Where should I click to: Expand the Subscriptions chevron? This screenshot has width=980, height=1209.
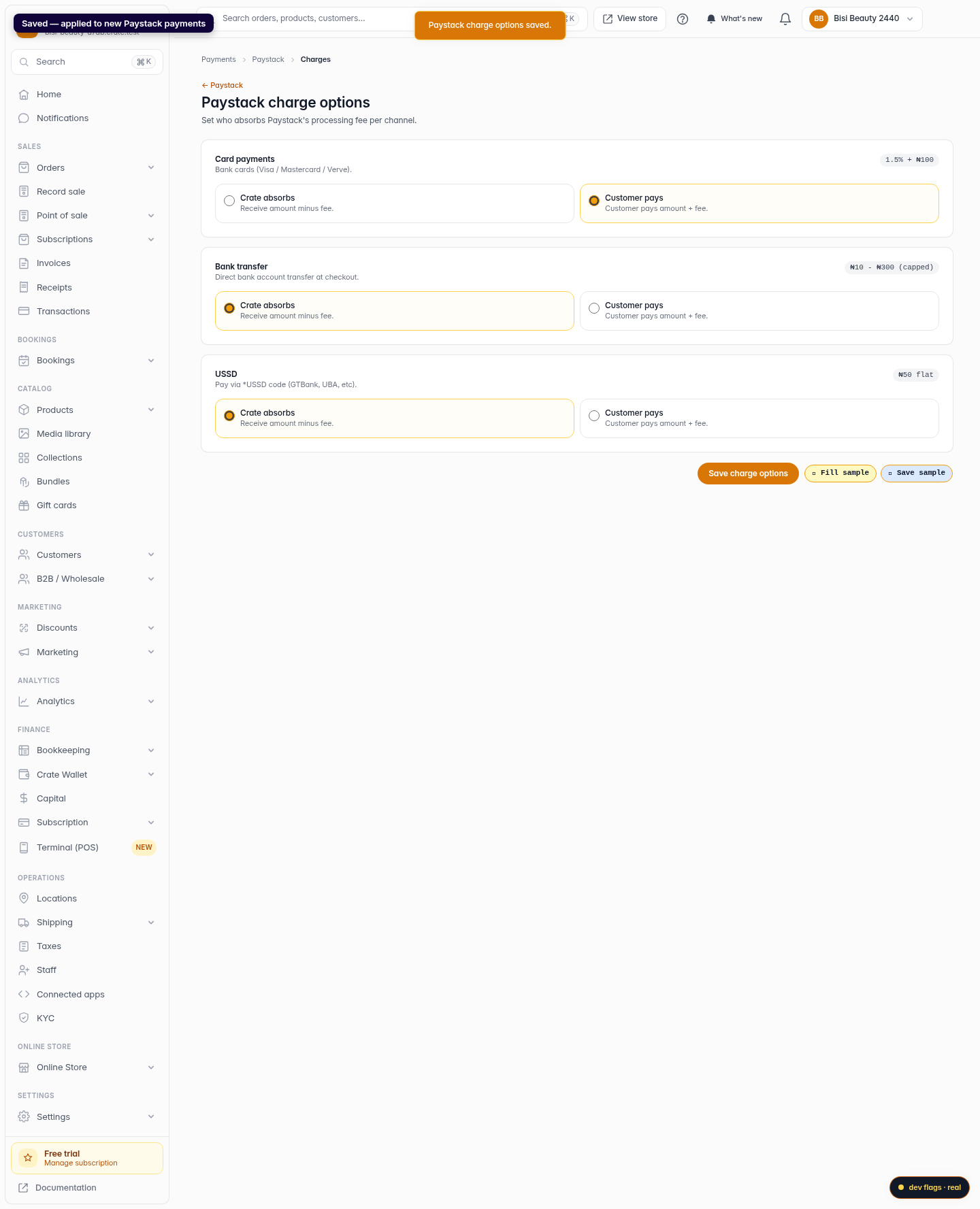[x=151, y=239]
